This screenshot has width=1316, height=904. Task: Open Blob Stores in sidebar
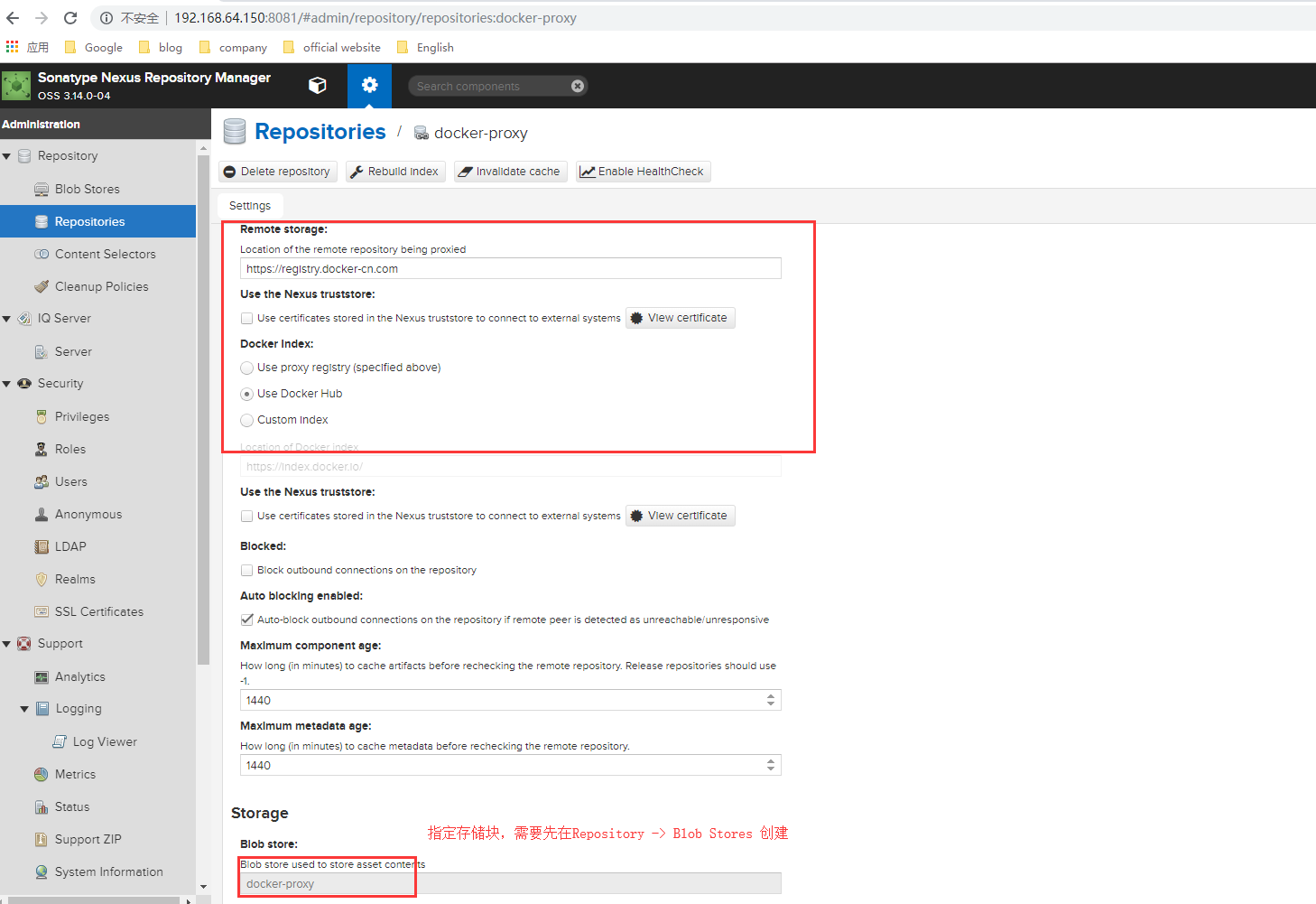[x=88, y=189]
